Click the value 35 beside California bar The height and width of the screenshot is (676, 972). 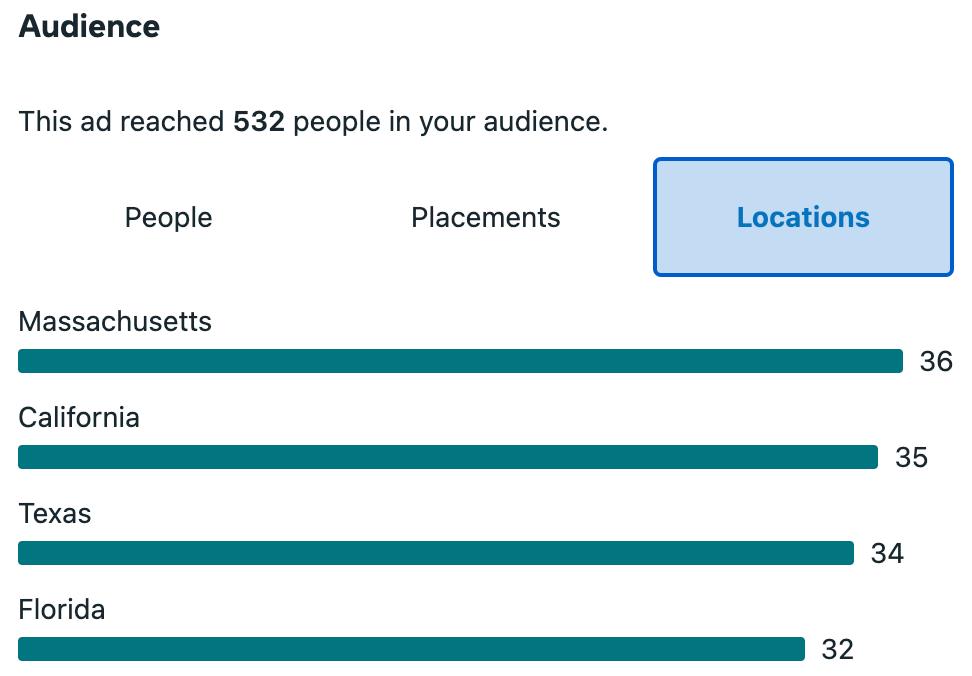point(911,458)
